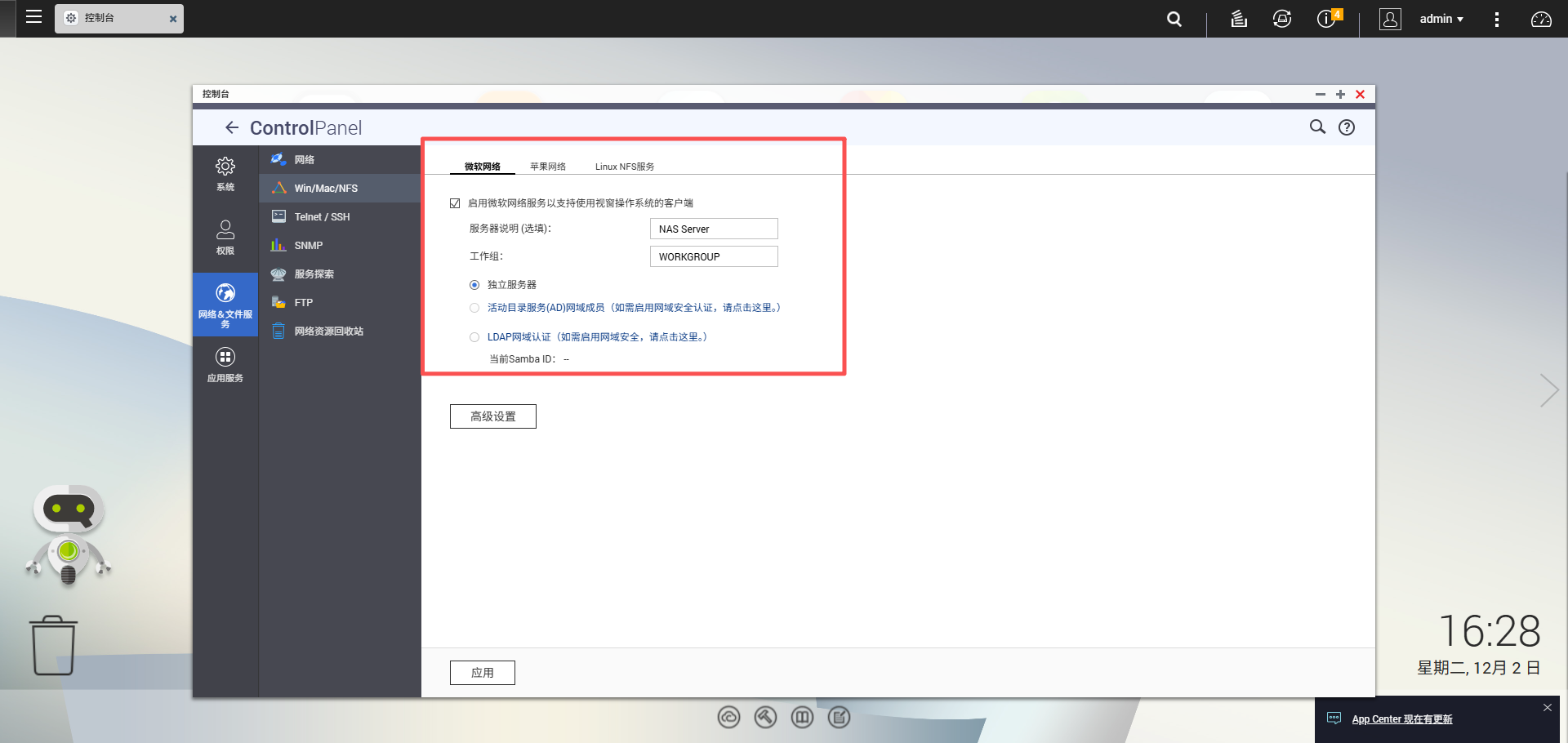This screenshot has width=1568, height=743.
Task: Select System category in sidebar
Action: coord(225,174)
